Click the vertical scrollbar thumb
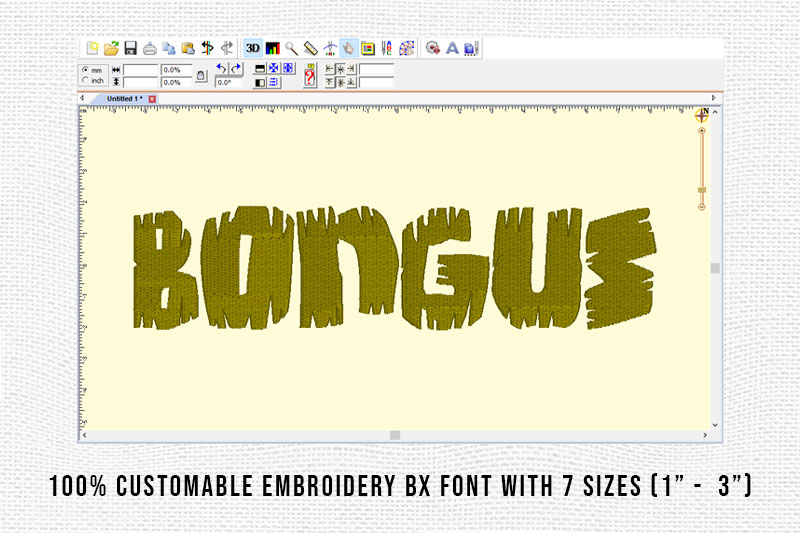The height and width of the screenshot is (533, 800). 715,268
